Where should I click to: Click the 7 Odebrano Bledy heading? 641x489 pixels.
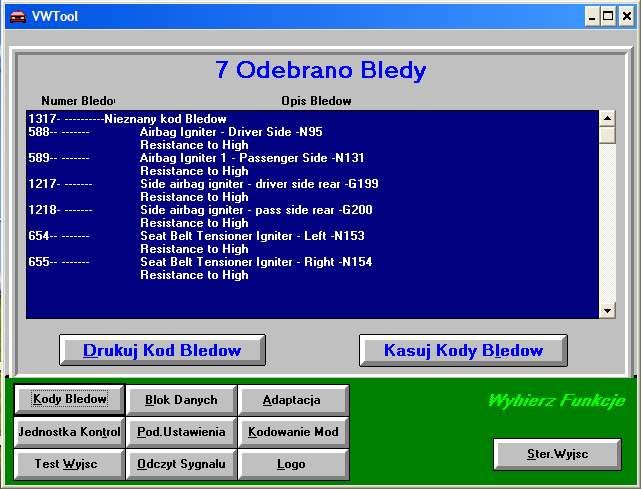tap(320, 70)
